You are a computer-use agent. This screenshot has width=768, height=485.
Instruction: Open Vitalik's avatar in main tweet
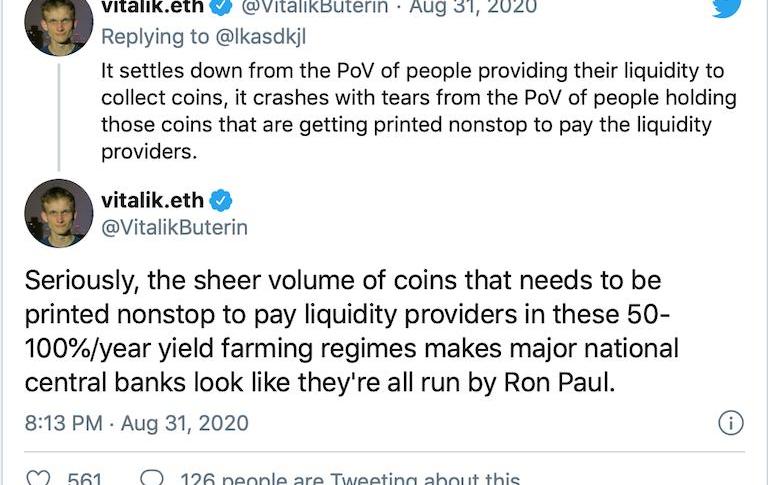click(59, 214)
